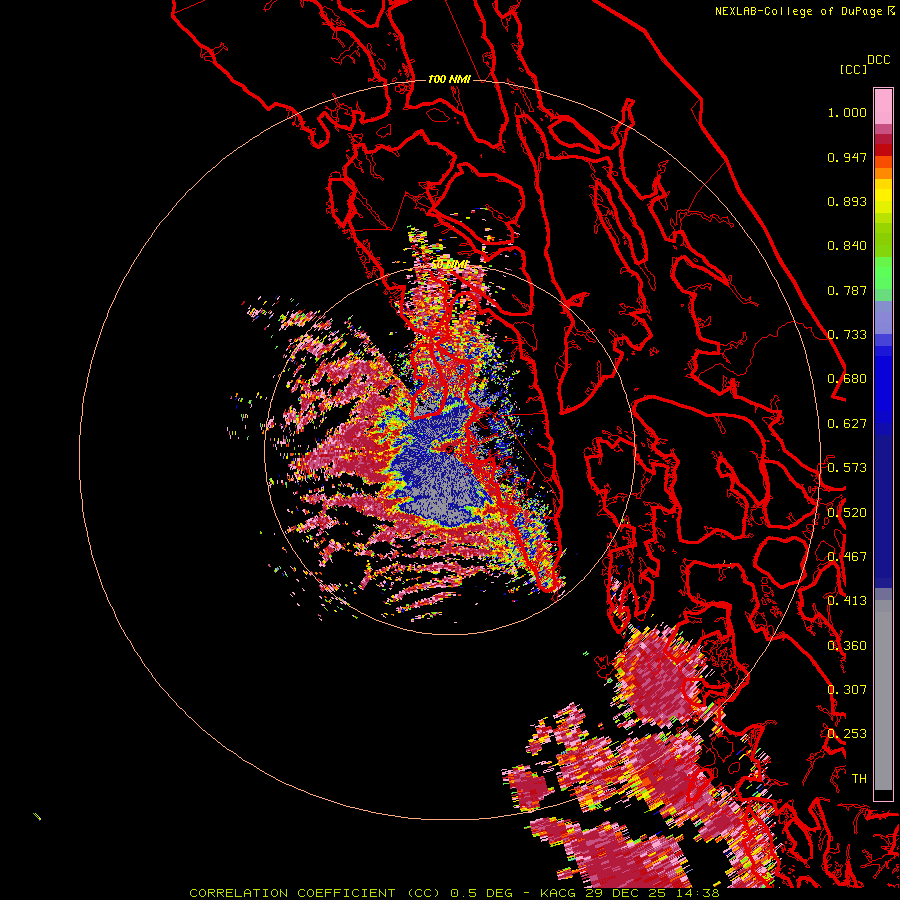
Task: Select the 0.893 color scale value
Action: tap(847, 201)
